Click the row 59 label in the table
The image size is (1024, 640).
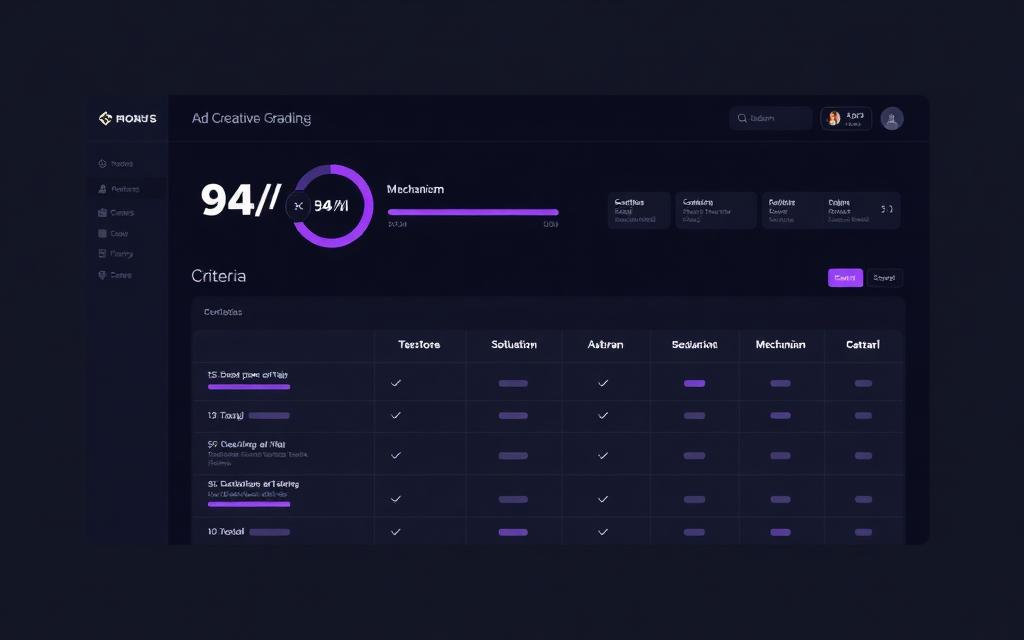247,444
